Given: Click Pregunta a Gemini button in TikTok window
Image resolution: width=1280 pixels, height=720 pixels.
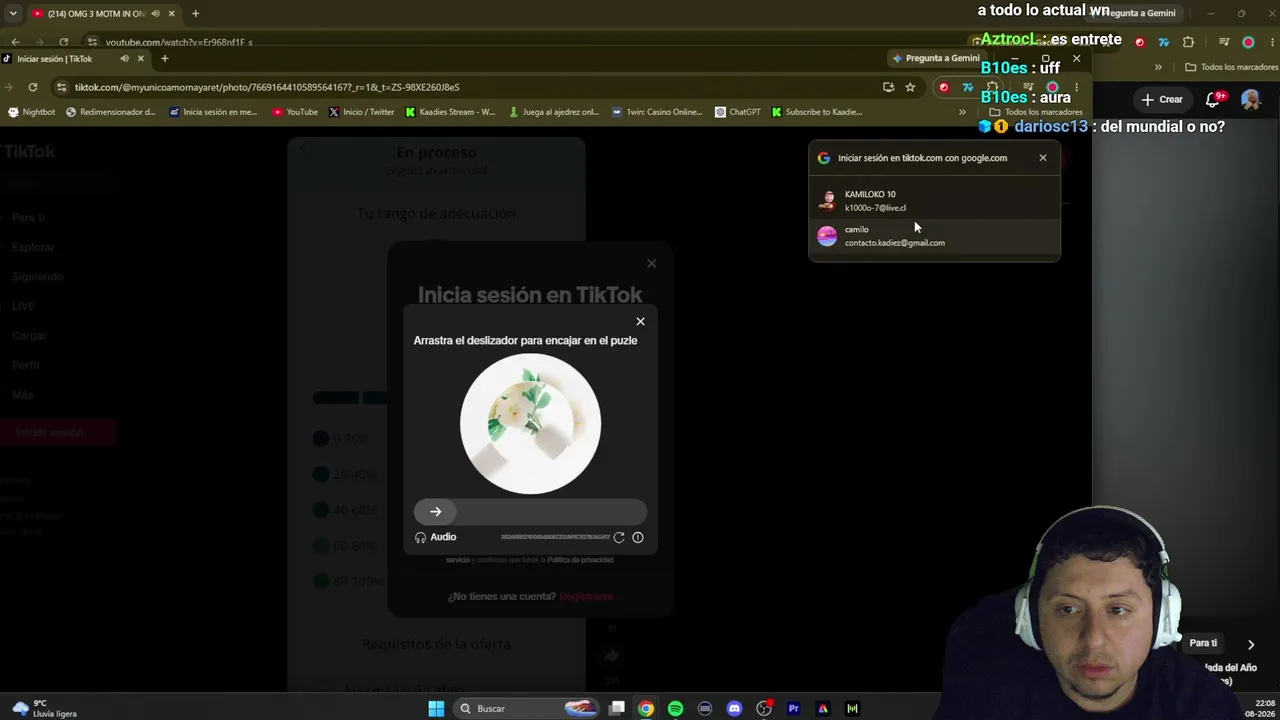Looking at the screenshot, I should (x=935, y=58).
